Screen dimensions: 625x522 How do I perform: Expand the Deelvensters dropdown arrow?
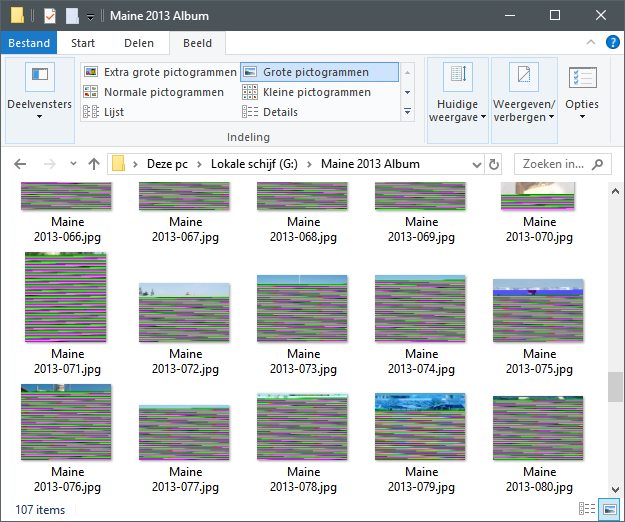pos(39,117)
